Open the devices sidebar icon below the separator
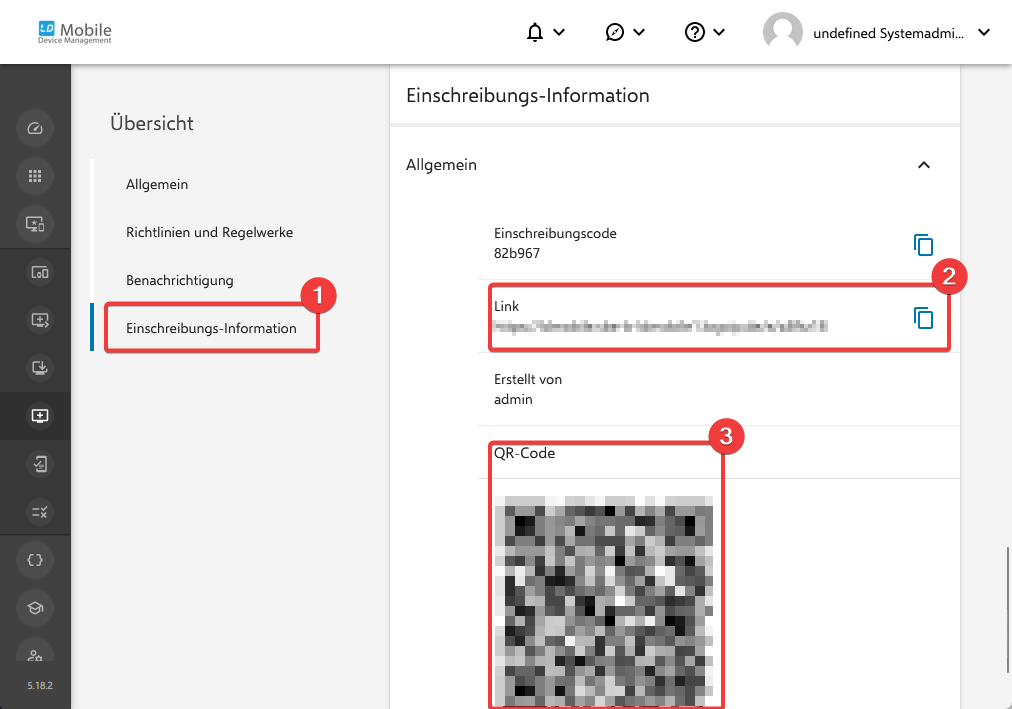The width and height of the screenshot is (1012, 709). pyautogui.click(x=39, y=272)
